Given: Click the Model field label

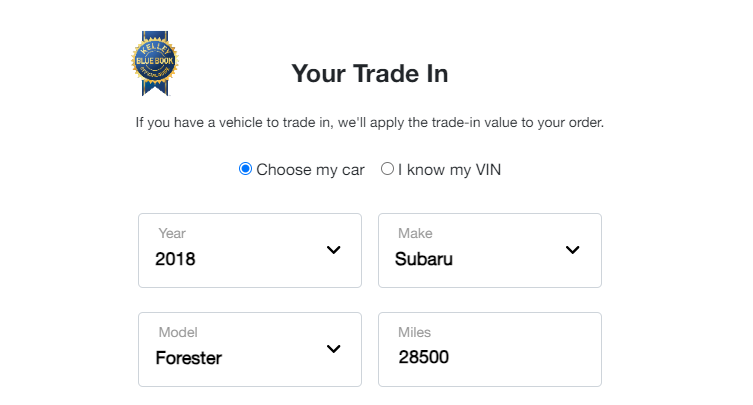Looking at the screenshot, I should click(x=178, y=332).
